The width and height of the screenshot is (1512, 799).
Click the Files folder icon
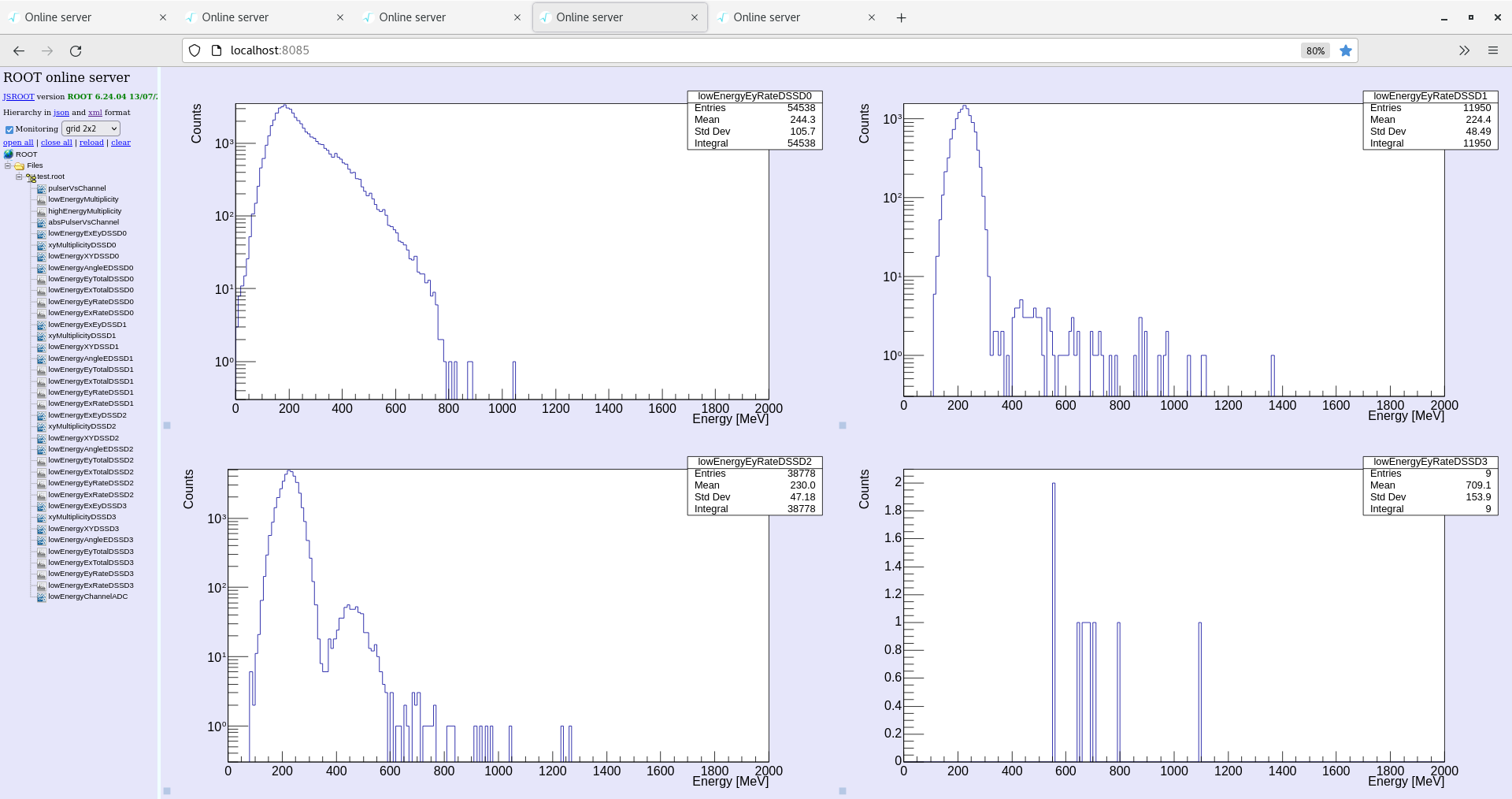(x=20, y=166)
